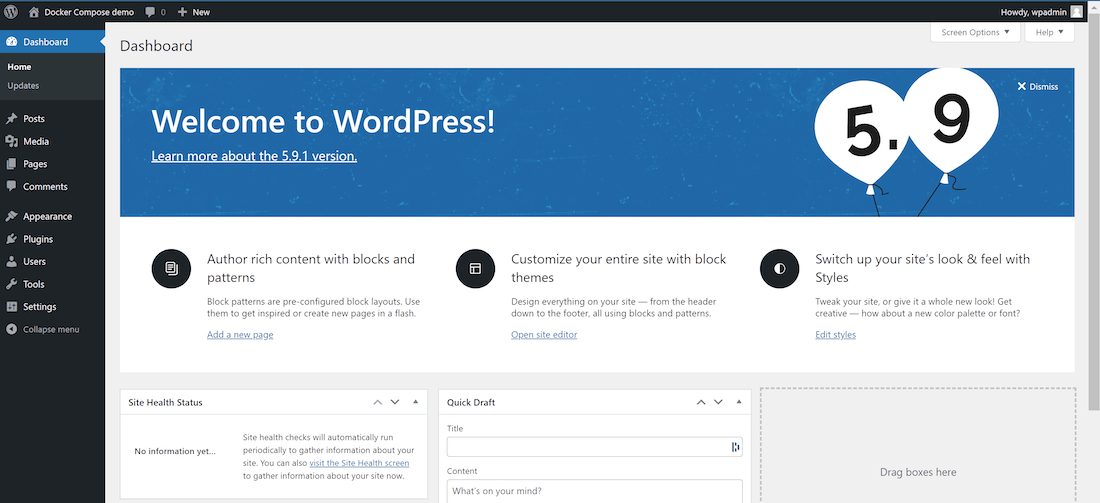Toggle the Quick Draft panel closed
The image size is (1100, 503).
tap(739, 402)
